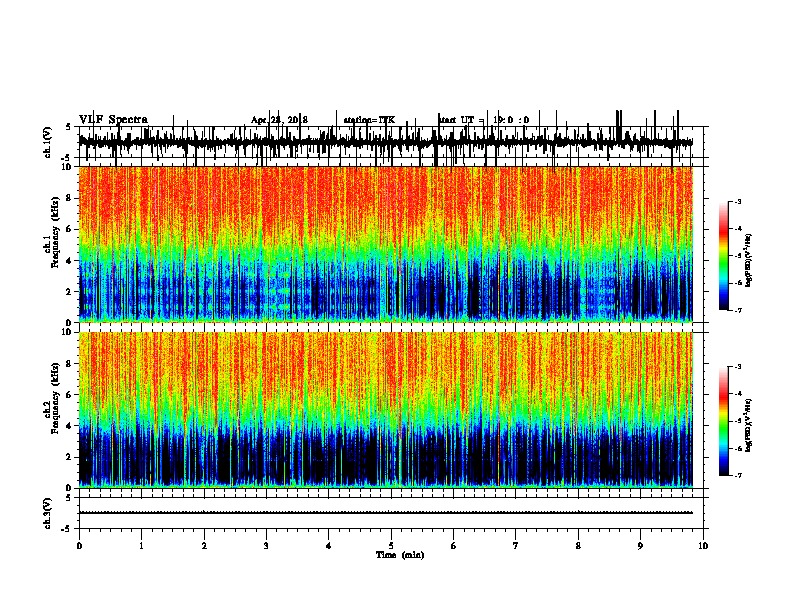Click the flat ch.3 voltage trace line

385,513
